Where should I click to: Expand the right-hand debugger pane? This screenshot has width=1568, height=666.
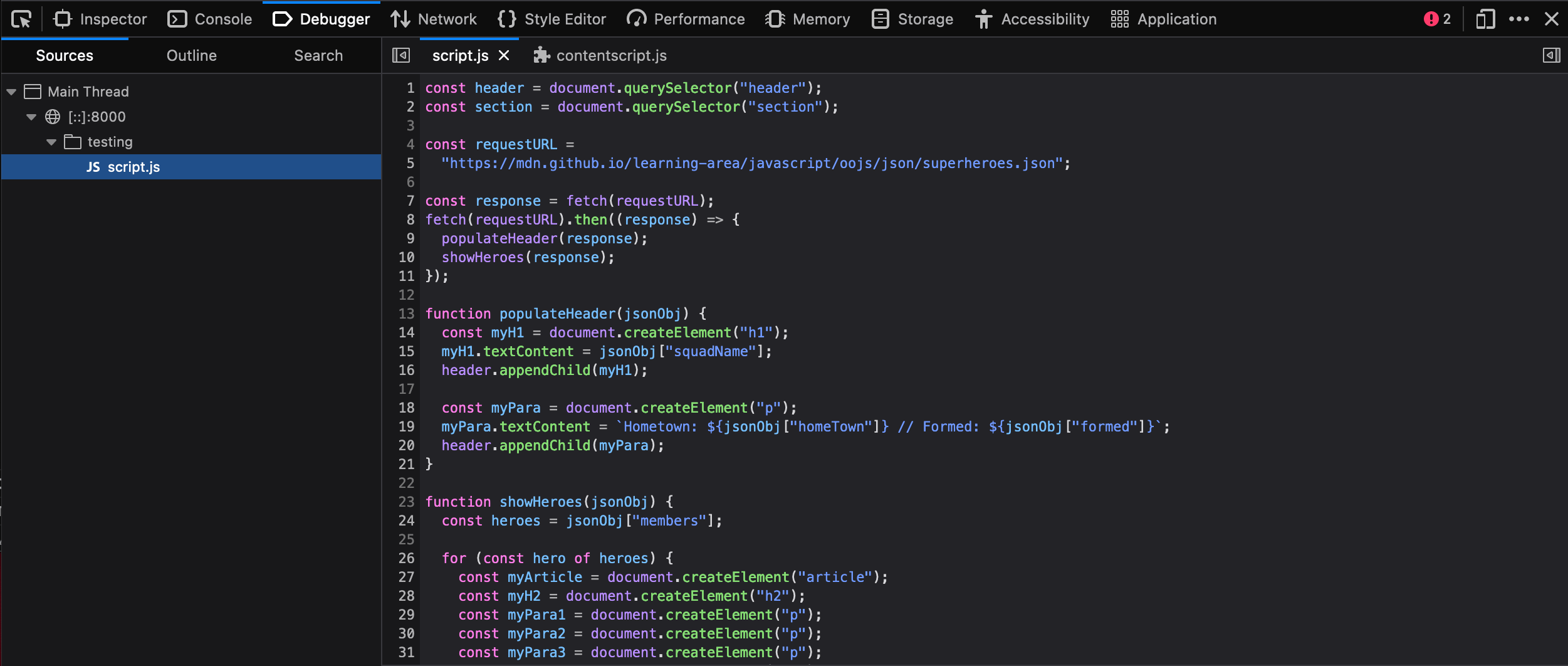tap(1551, 55)
